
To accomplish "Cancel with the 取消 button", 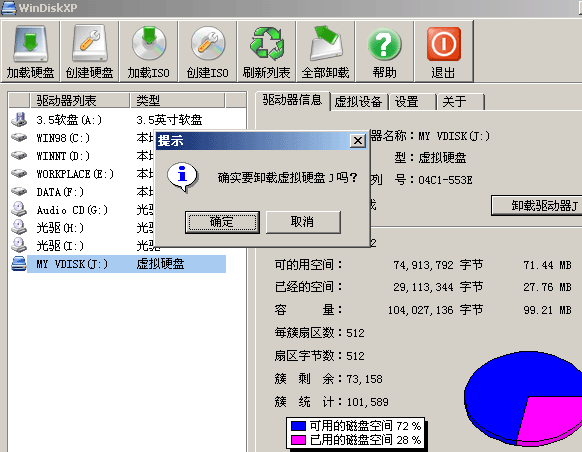I will (x=303, y=222).
